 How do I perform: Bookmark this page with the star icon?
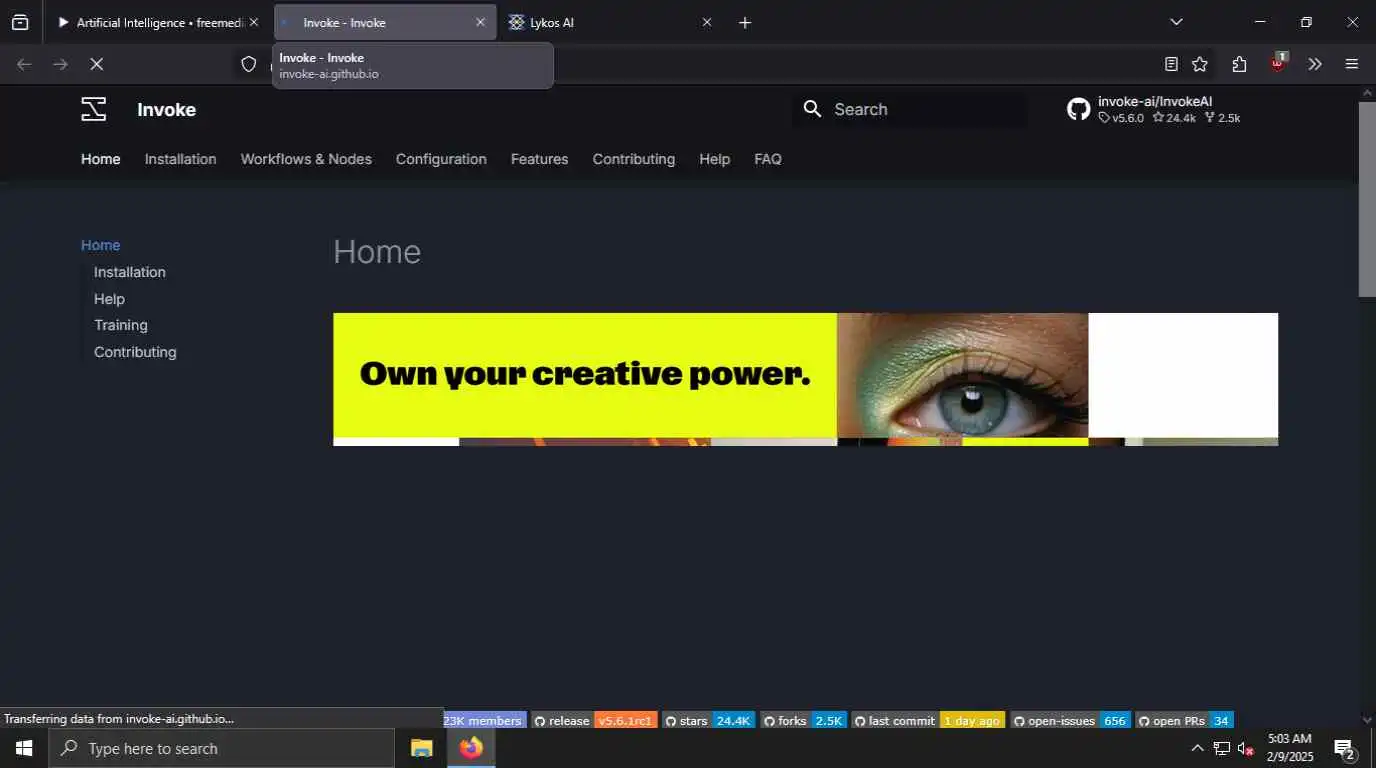coord(1200,64)
